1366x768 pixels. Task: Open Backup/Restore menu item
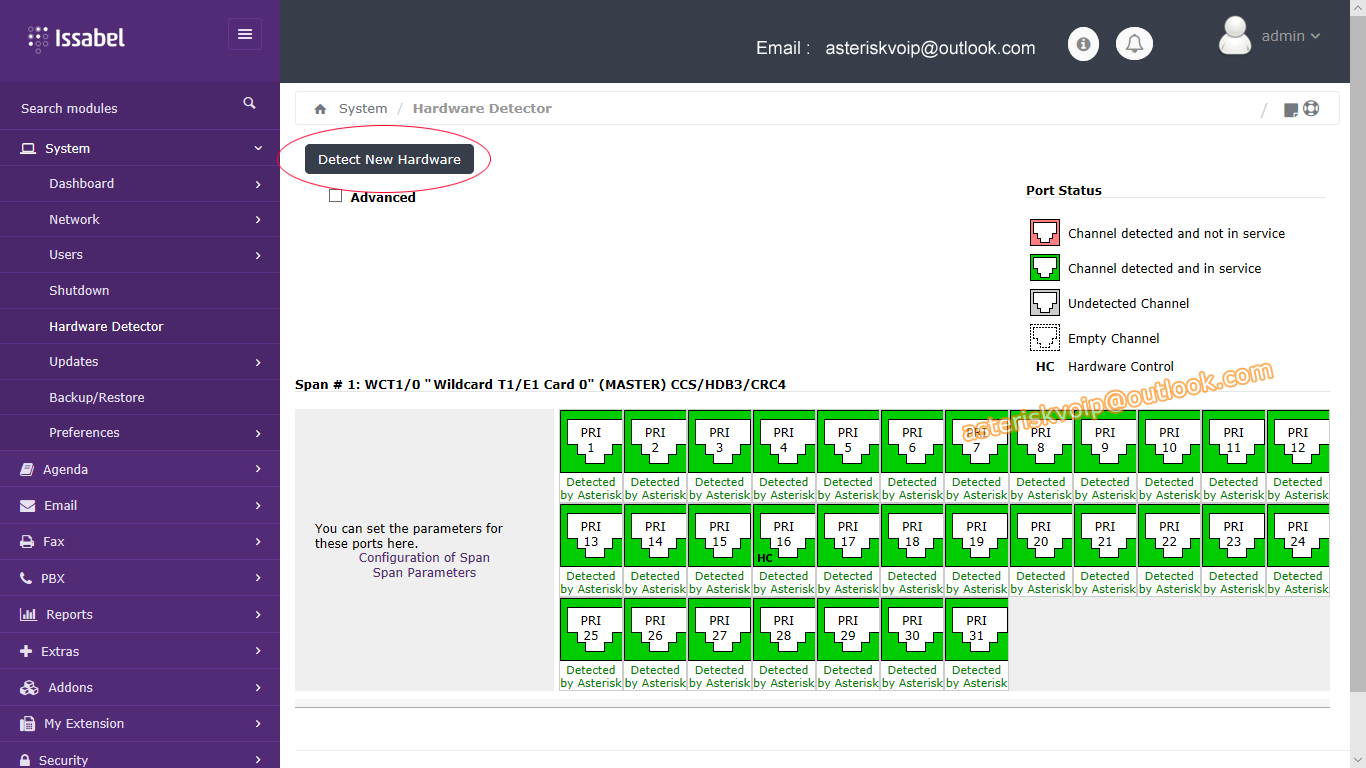click(97, 397)
